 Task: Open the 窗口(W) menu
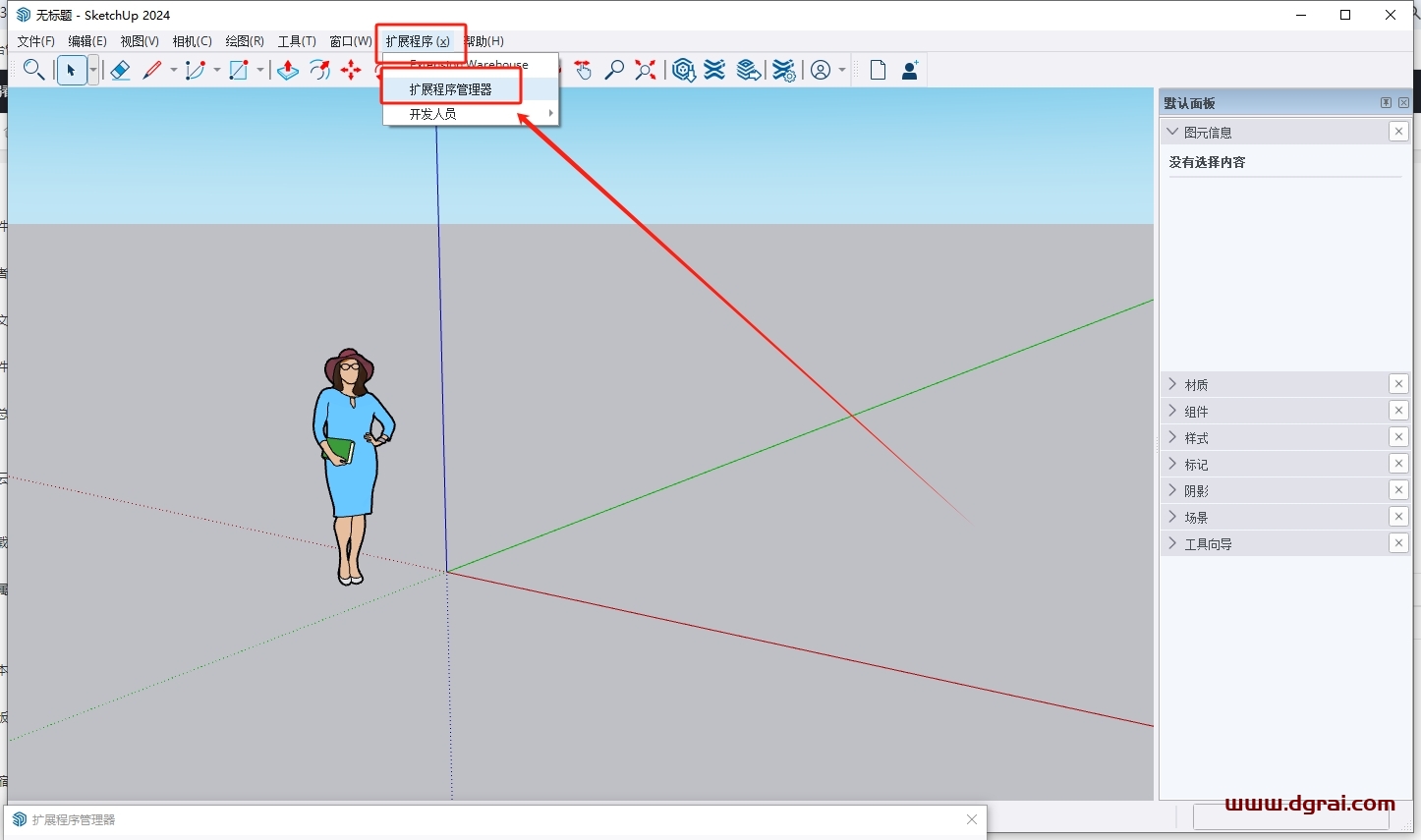351,41
